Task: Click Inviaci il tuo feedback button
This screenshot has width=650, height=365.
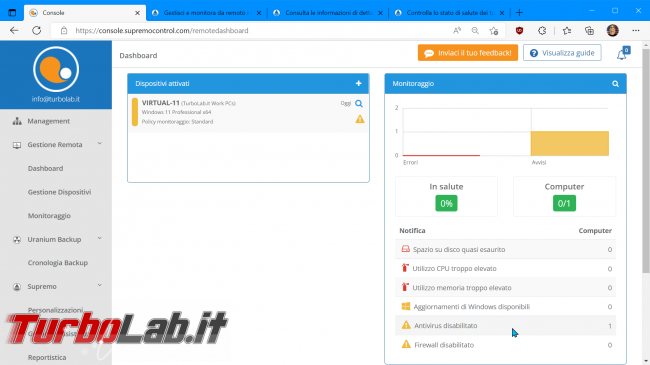Action: [468, 53]
